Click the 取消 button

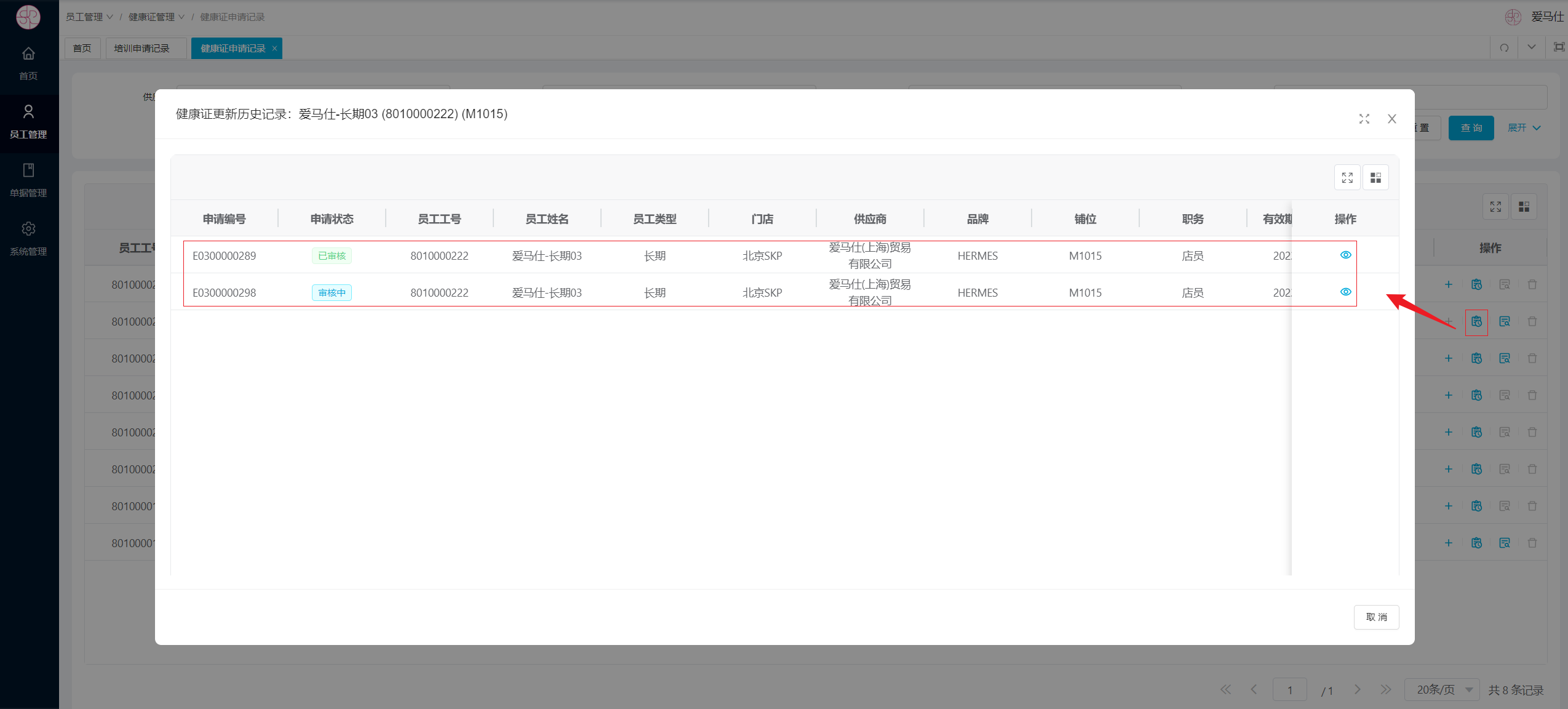1376,617
